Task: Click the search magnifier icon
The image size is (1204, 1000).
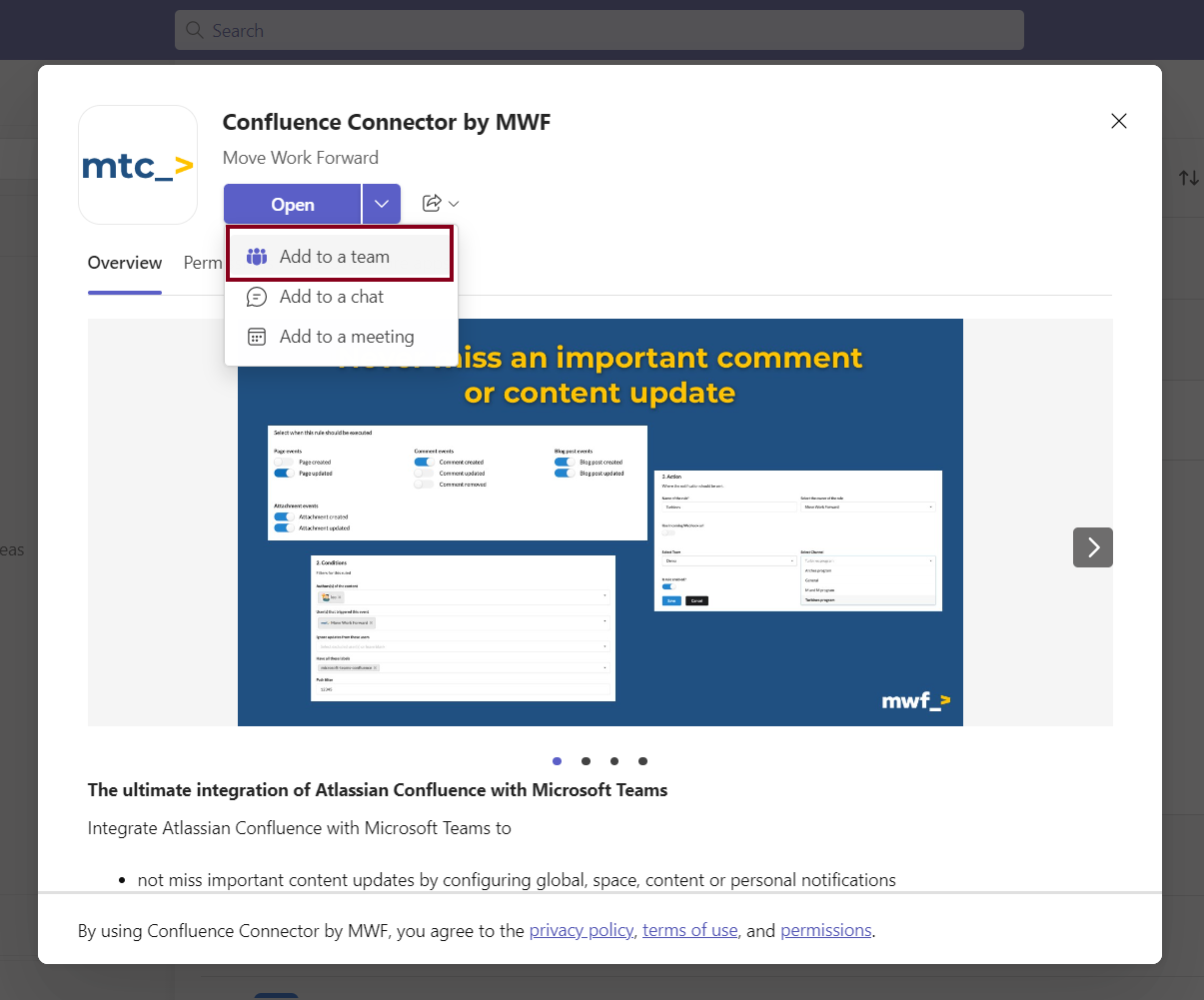Action: tap(195, 30)
